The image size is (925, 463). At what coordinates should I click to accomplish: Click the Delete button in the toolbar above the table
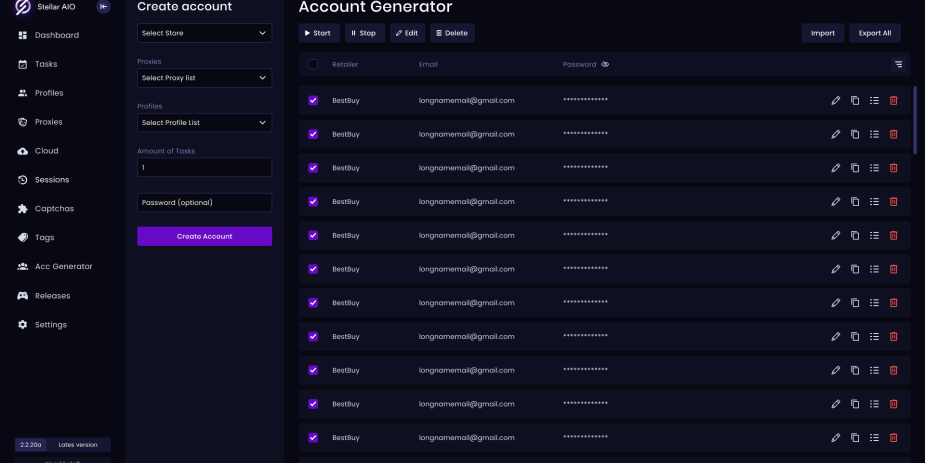452,33
